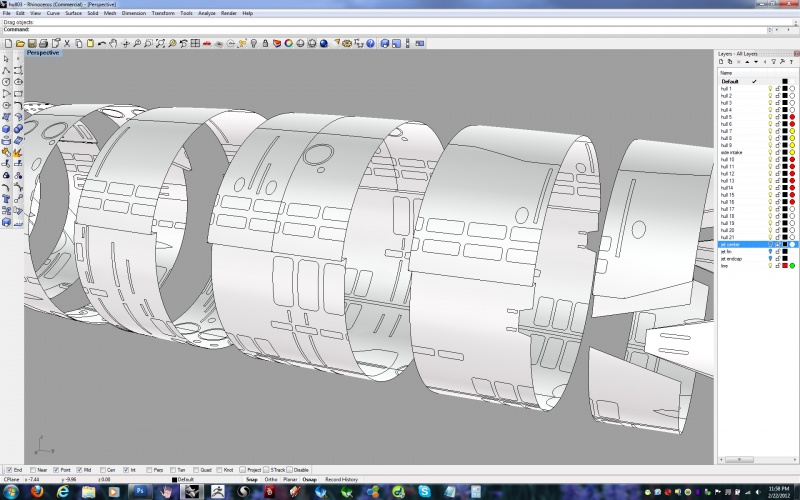Print using the printer icon
Screen dimensions: 800x500
(x=43, y=43)
